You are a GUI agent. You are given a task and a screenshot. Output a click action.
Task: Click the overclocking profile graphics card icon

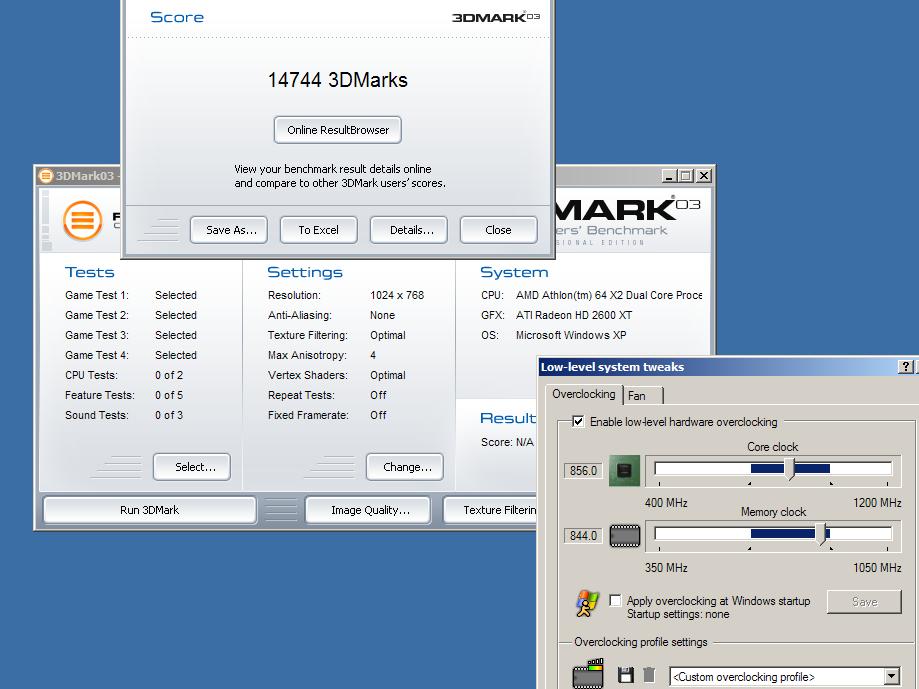point(588,674)
